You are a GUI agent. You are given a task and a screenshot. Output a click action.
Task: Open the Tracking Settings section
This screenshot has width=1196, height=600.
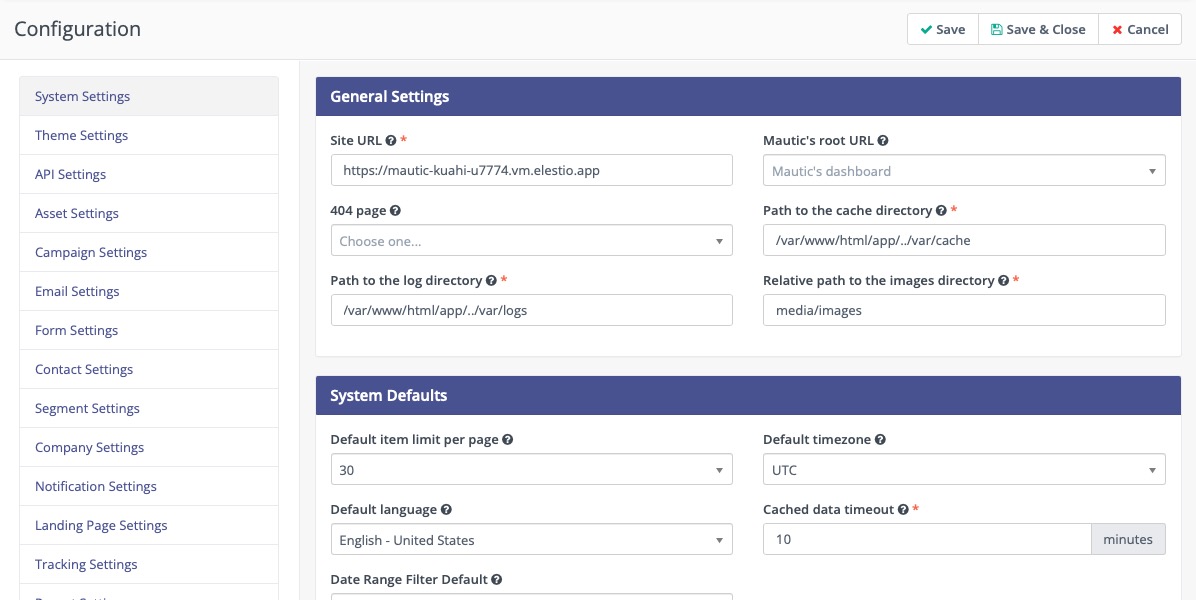click(86, 564)
